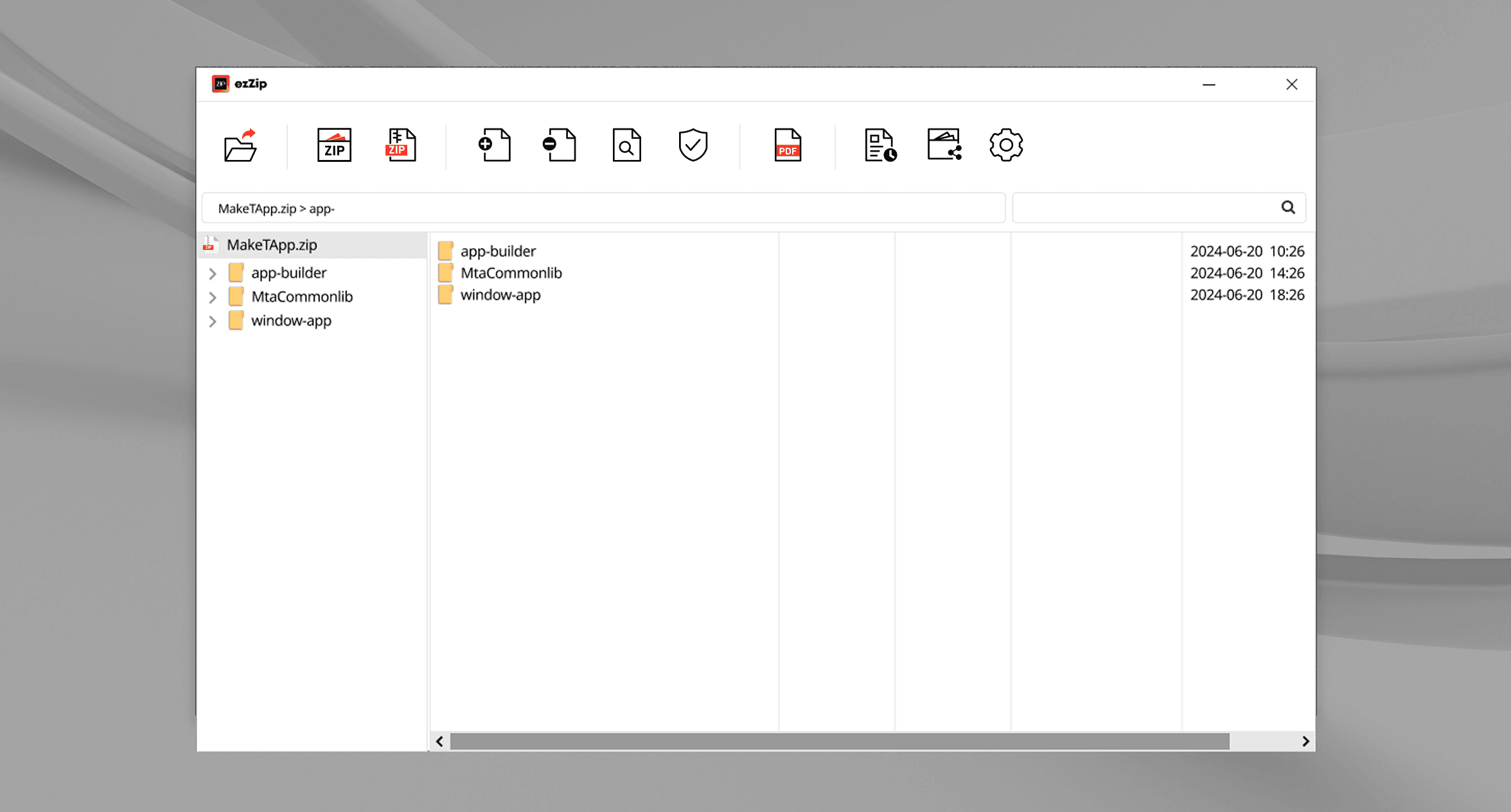Select app-builder row in file list
This screenshot has width=1511, height=812.
tap(871, 251)
